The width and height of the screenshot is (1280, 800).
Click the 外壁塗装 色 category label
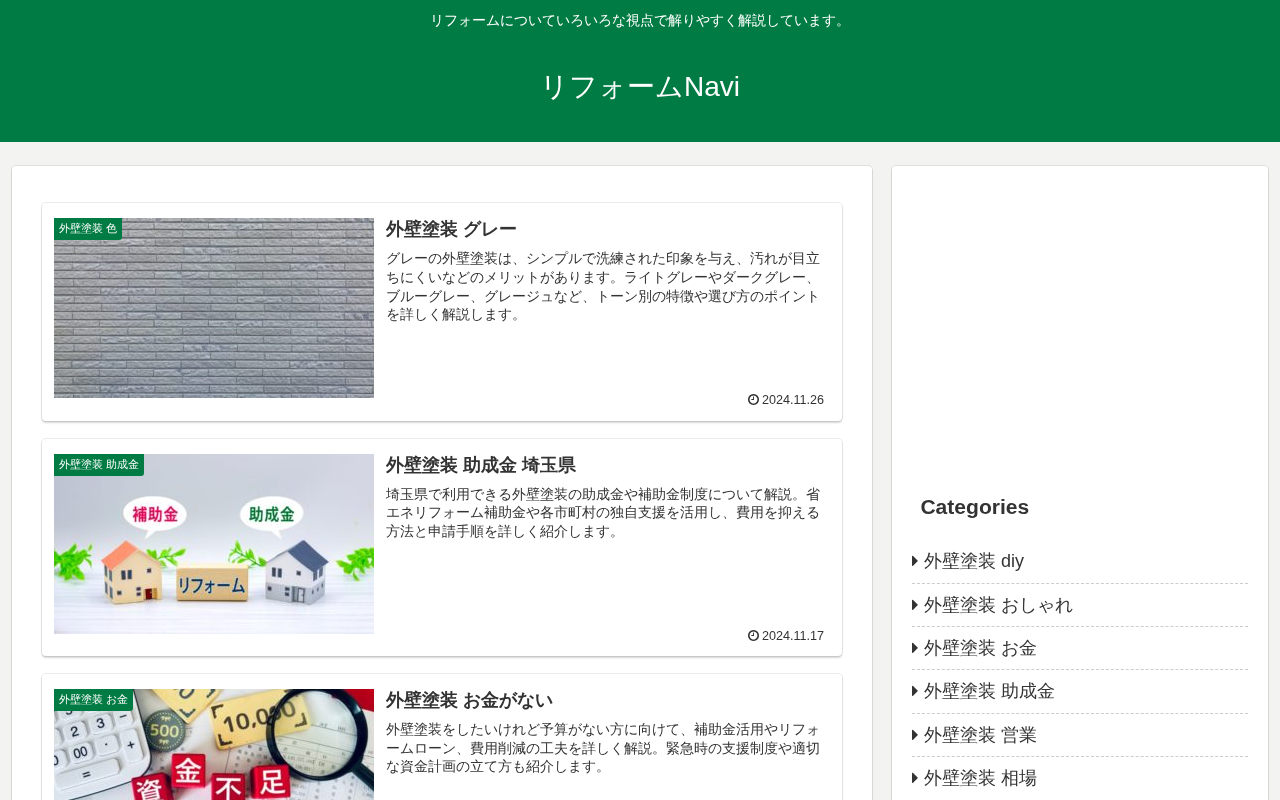pyautogui.click(x=88, y=229)
